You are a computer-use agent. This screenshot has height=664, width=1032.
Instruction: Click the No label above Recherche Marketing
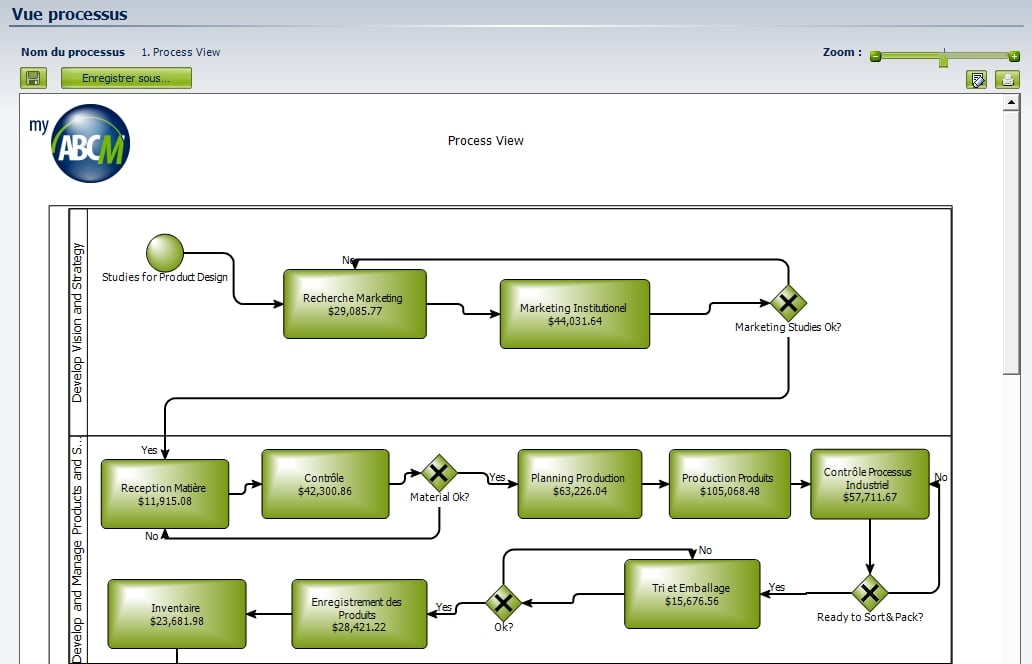tap(348, 260)
